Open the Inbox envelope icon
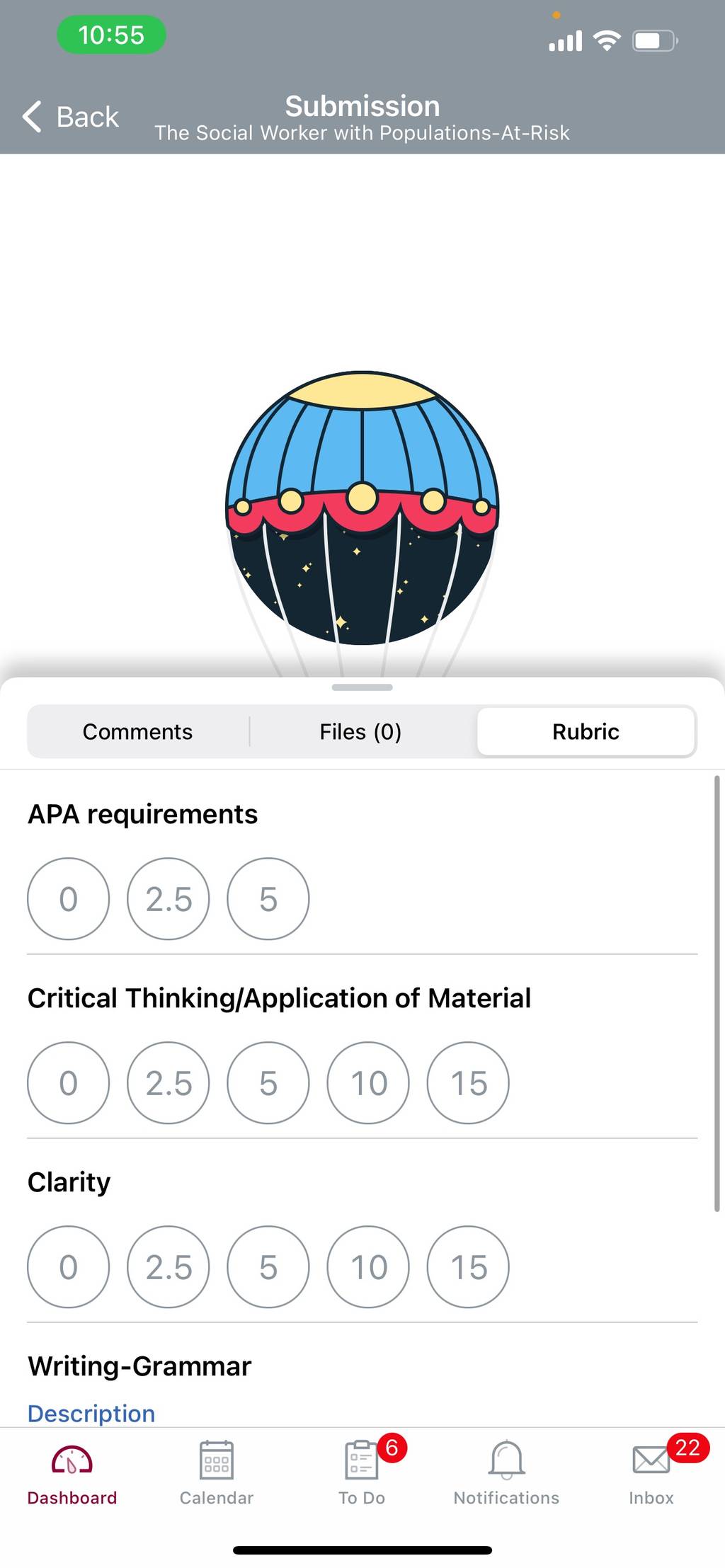 (651, 1460)
